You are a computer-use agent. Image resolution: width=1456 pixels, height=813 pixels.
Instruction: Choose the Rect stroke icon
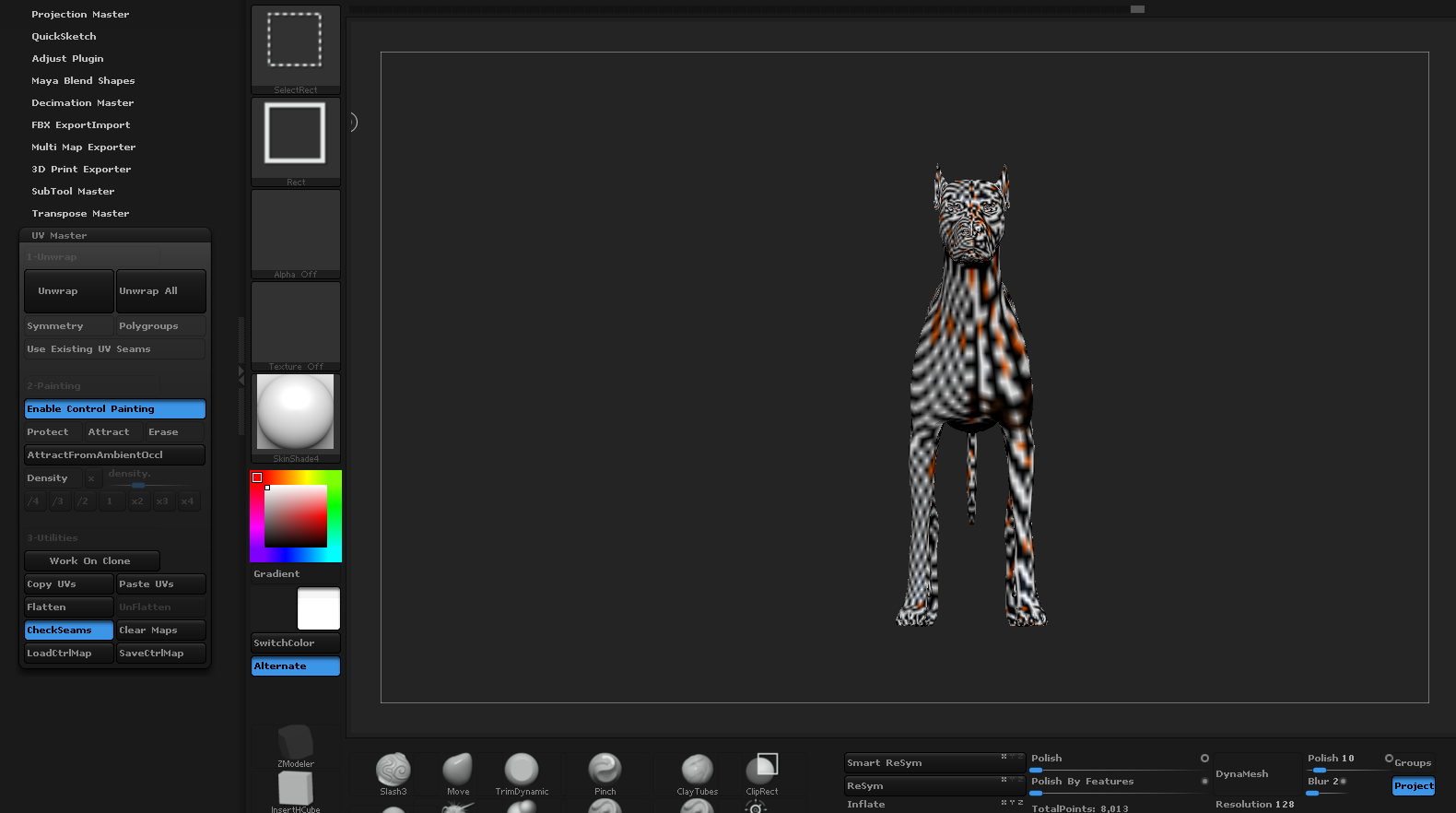coord(295,135)
